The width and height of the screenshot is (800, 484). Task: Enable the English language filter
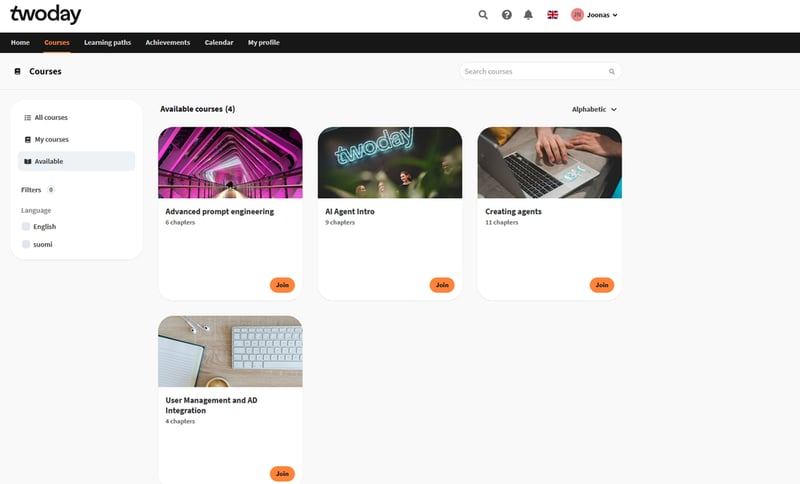(x=26, y=227)
